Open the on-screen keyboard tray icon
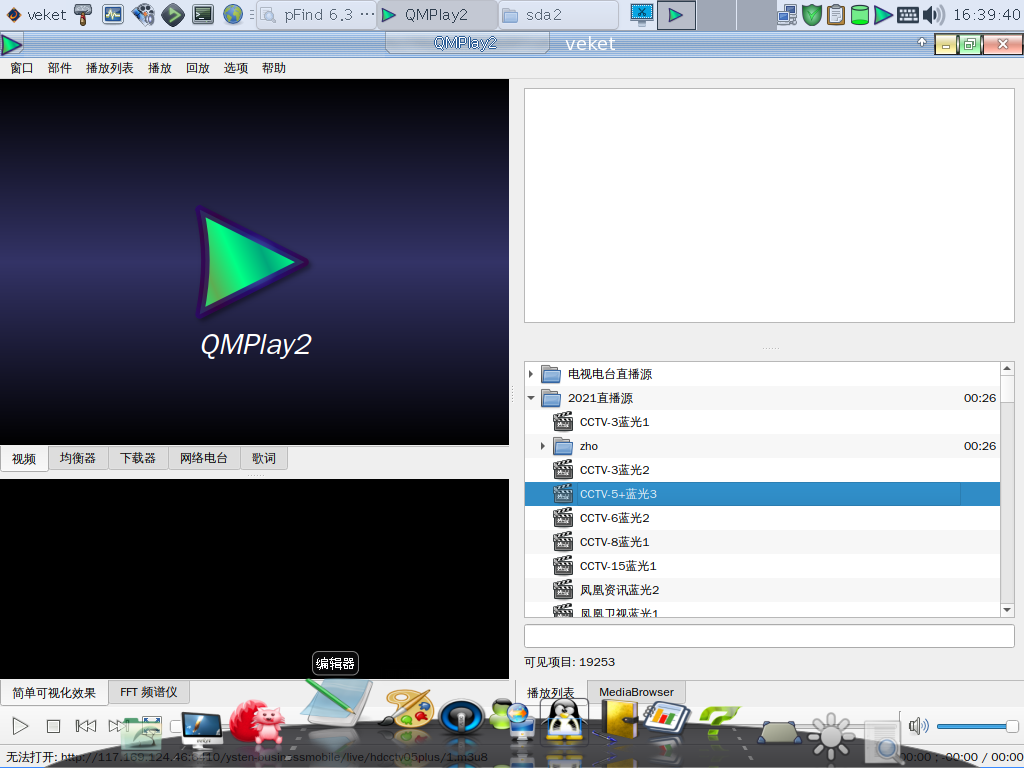Image resolution: width=1024 pixels, height=768 pixels. [908, 14]
